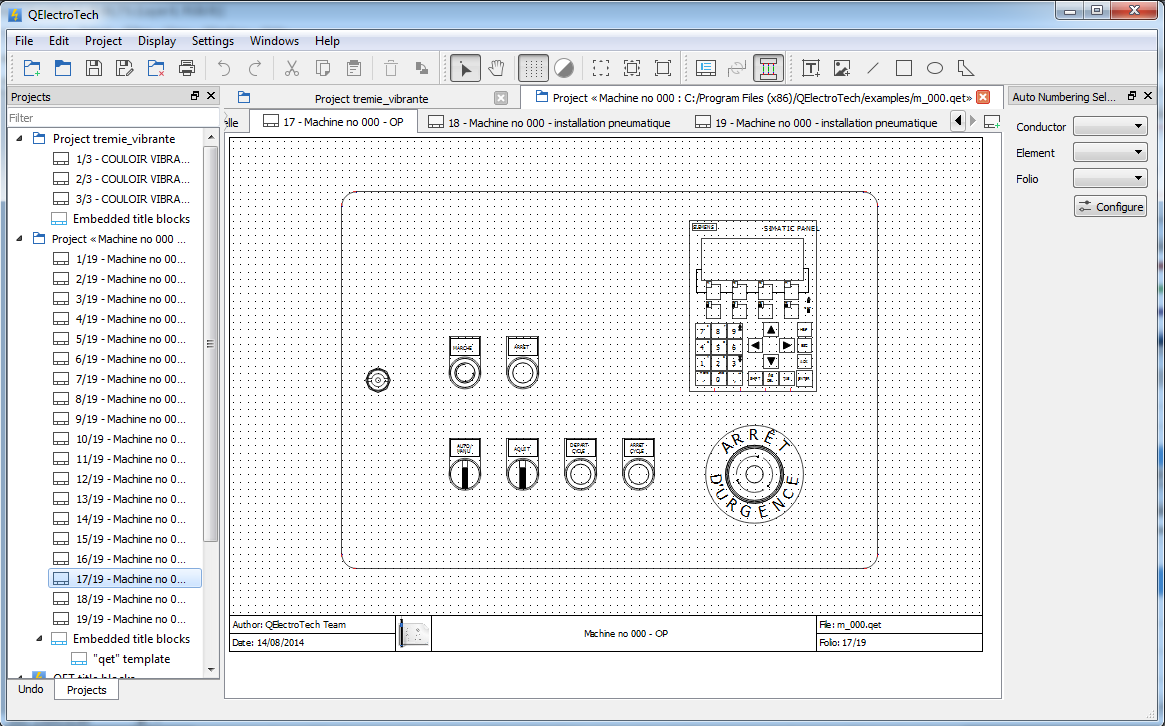Click the Copy icon
The width and height of the screenshot is (1165, 726).
(x=323, y=68)
